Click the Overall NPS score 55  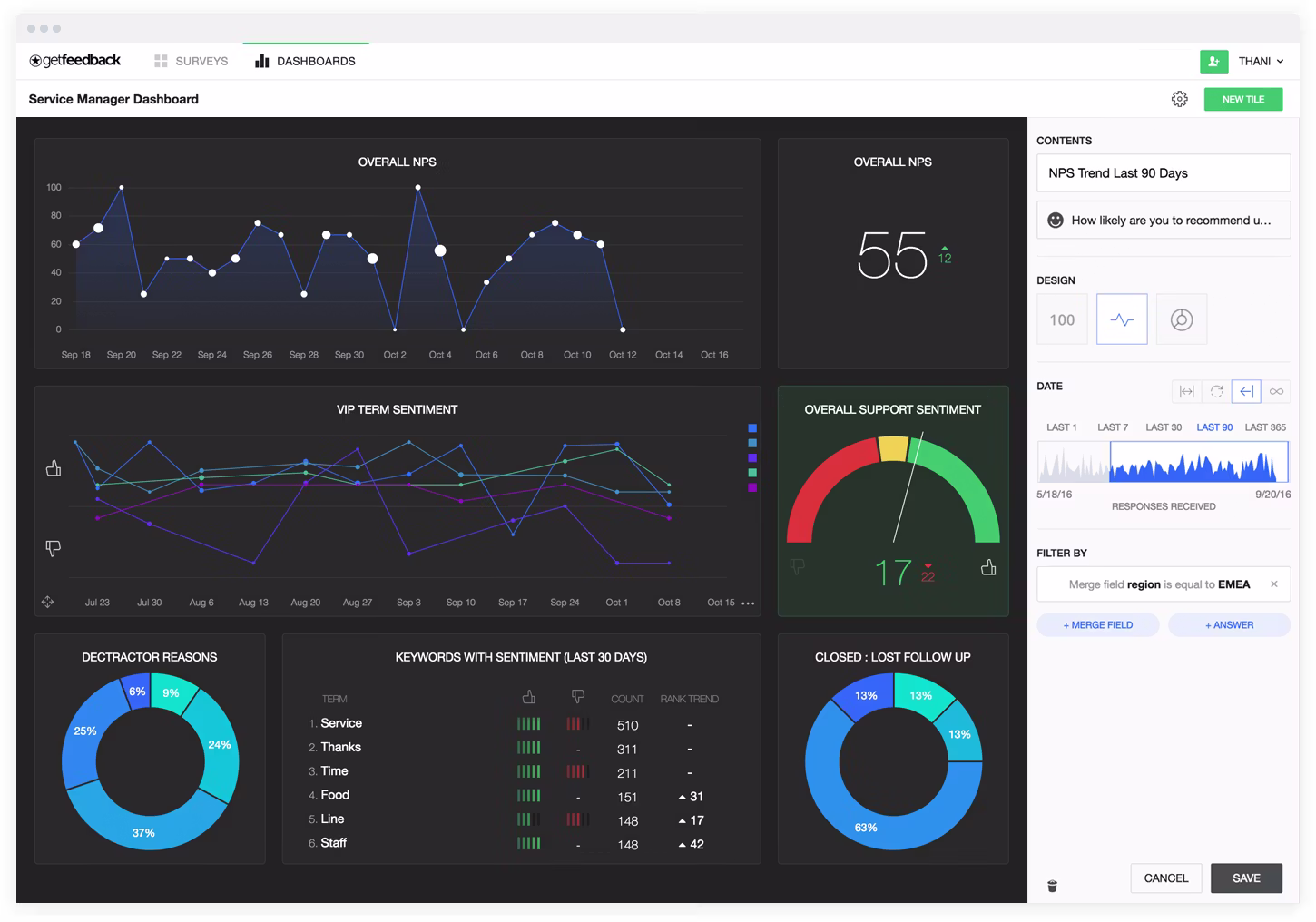point(892,255)
